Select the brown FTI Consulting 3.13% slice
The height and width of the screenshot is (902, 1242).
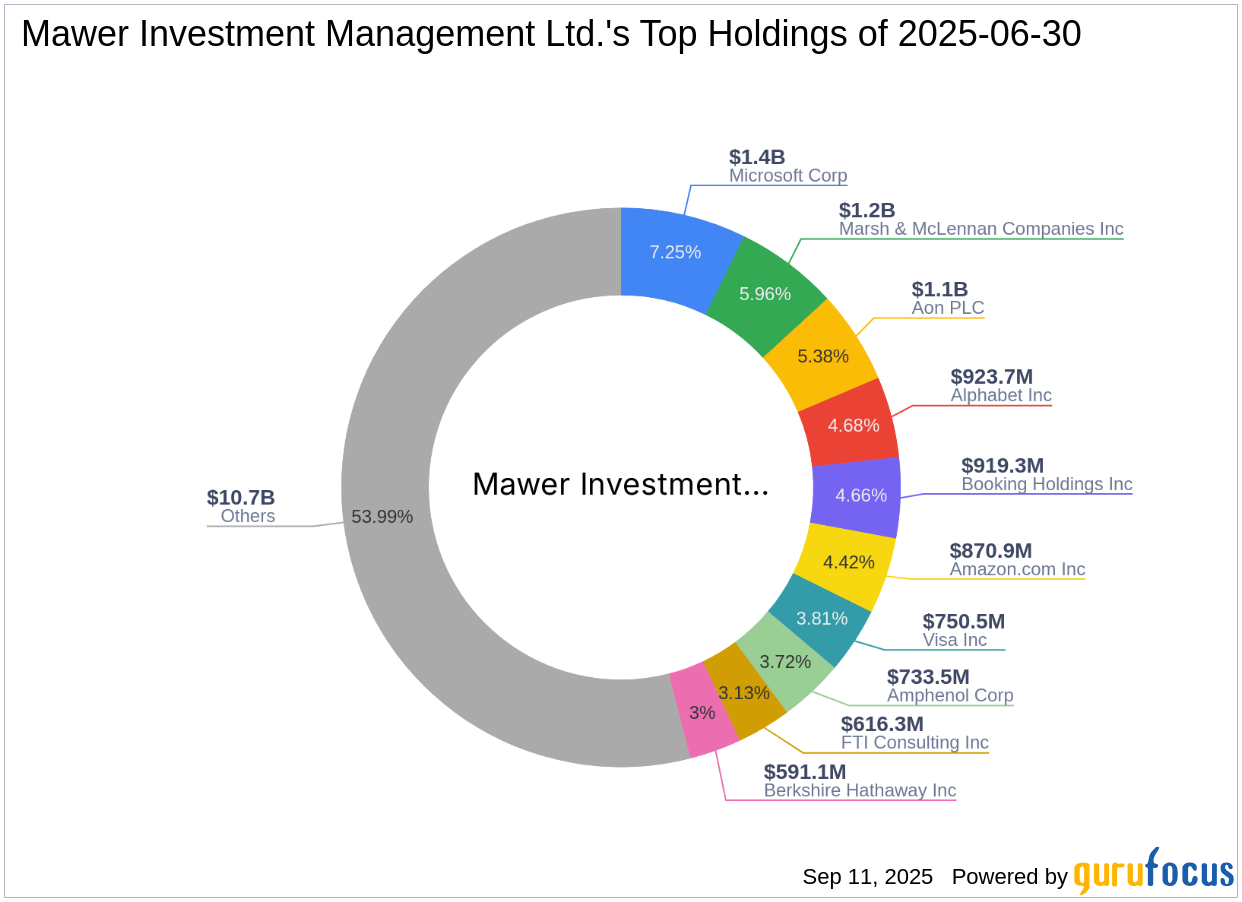pos(745,693)
